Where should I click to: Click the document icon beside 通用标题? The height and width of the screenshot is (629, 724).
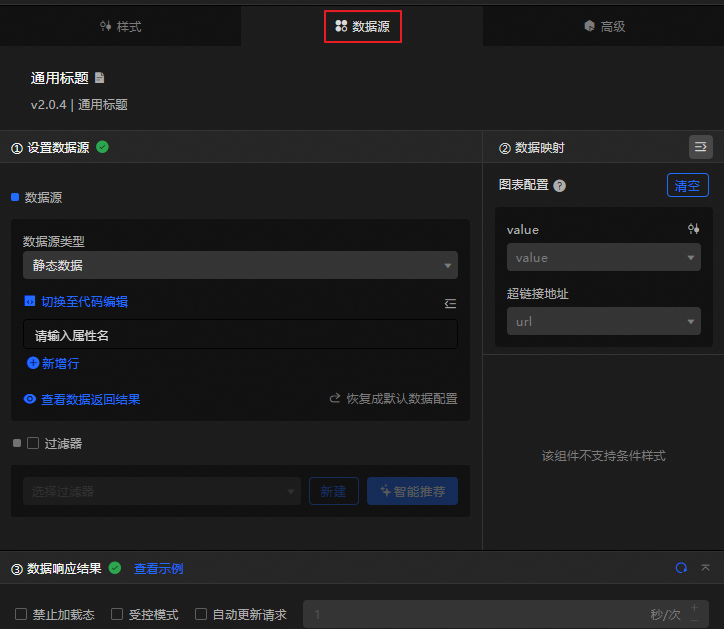(x=100, y=78)
